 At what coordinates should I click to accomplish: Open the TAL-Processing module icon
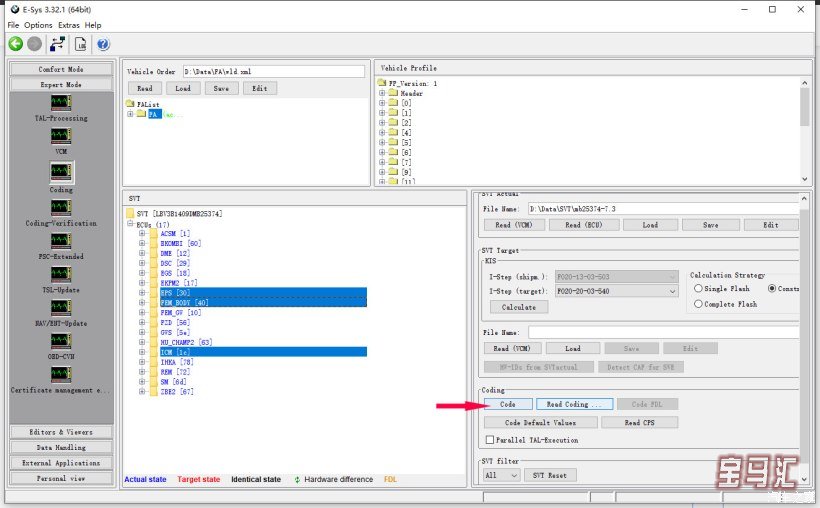tap(61, 103)
